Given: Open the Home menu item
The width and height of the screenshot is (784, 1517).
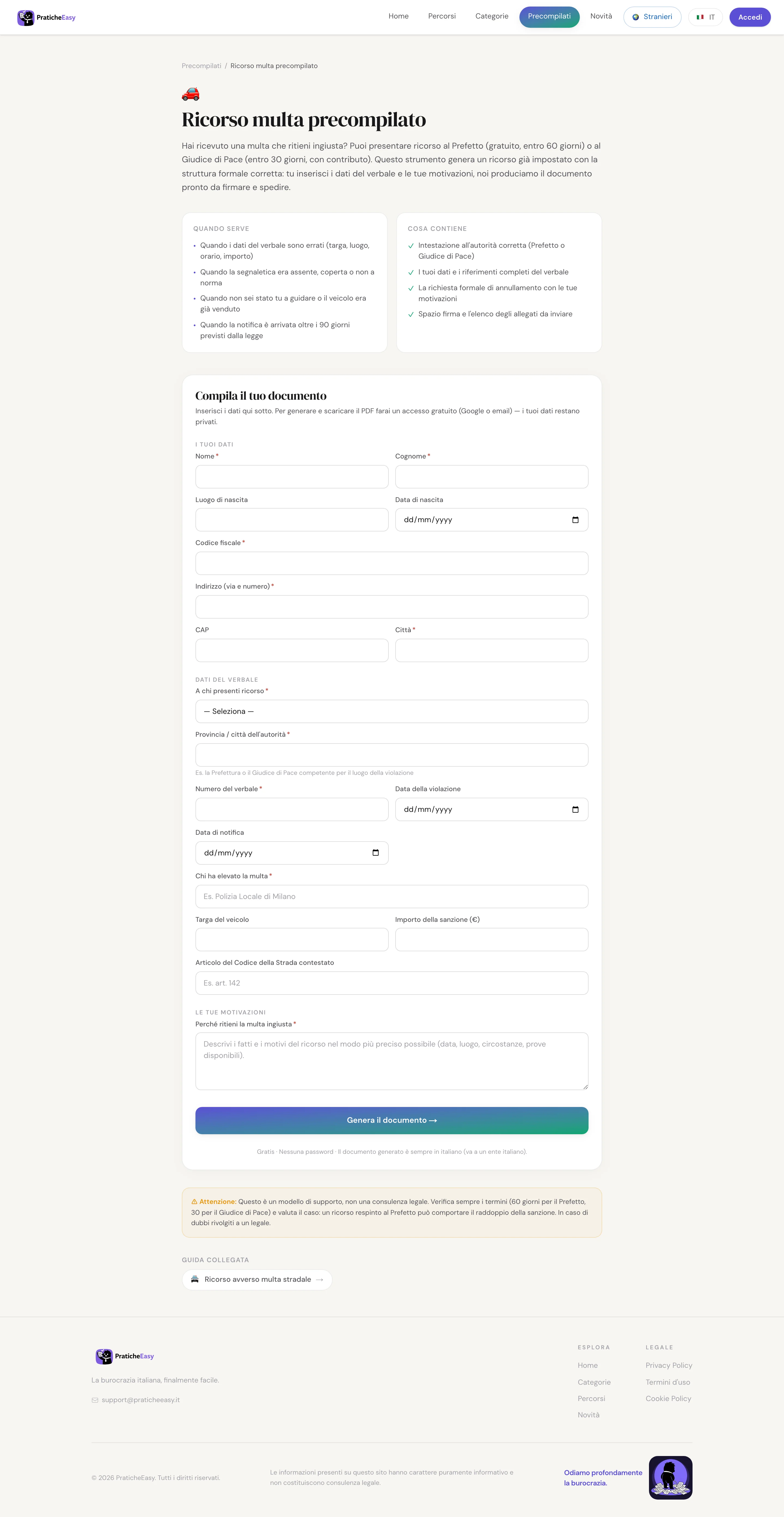Looking at the screenshot, I should 398,17.
